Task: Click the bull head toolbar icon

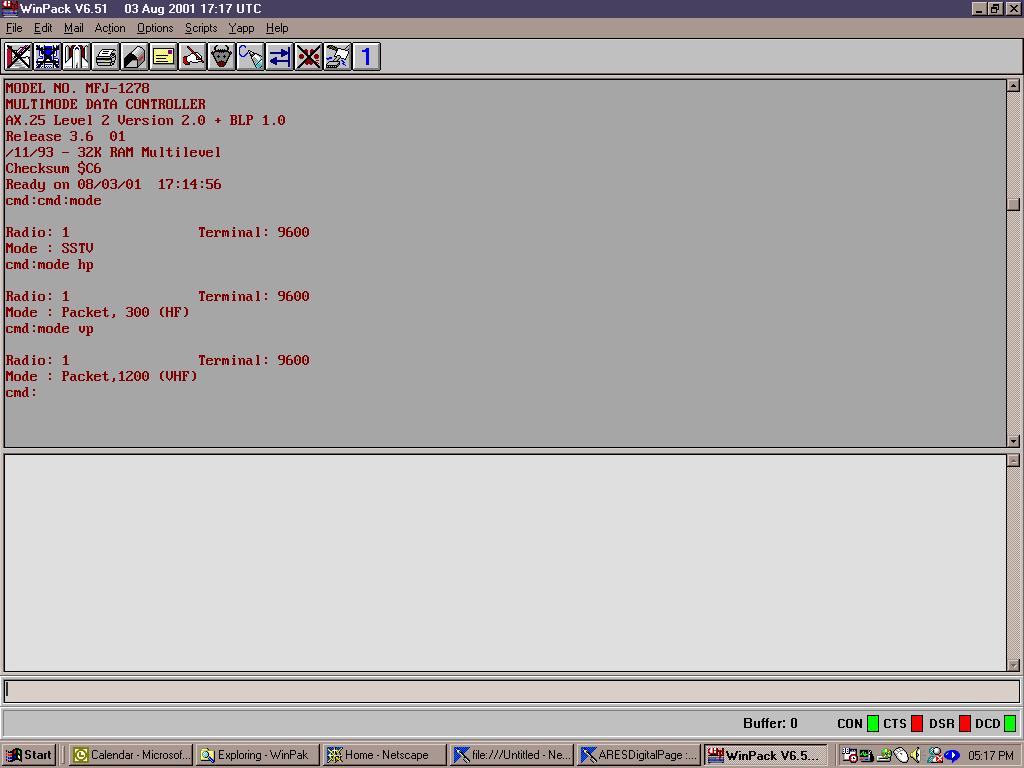Action: pyautogui.click(x=221, y=57)
